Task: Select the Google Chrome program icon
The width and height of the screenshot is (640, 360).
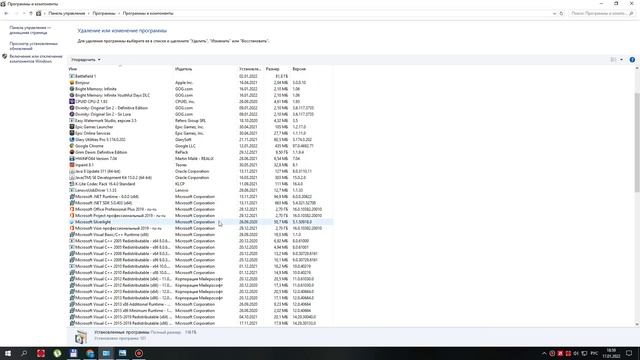Action: [x=72, y=146]
